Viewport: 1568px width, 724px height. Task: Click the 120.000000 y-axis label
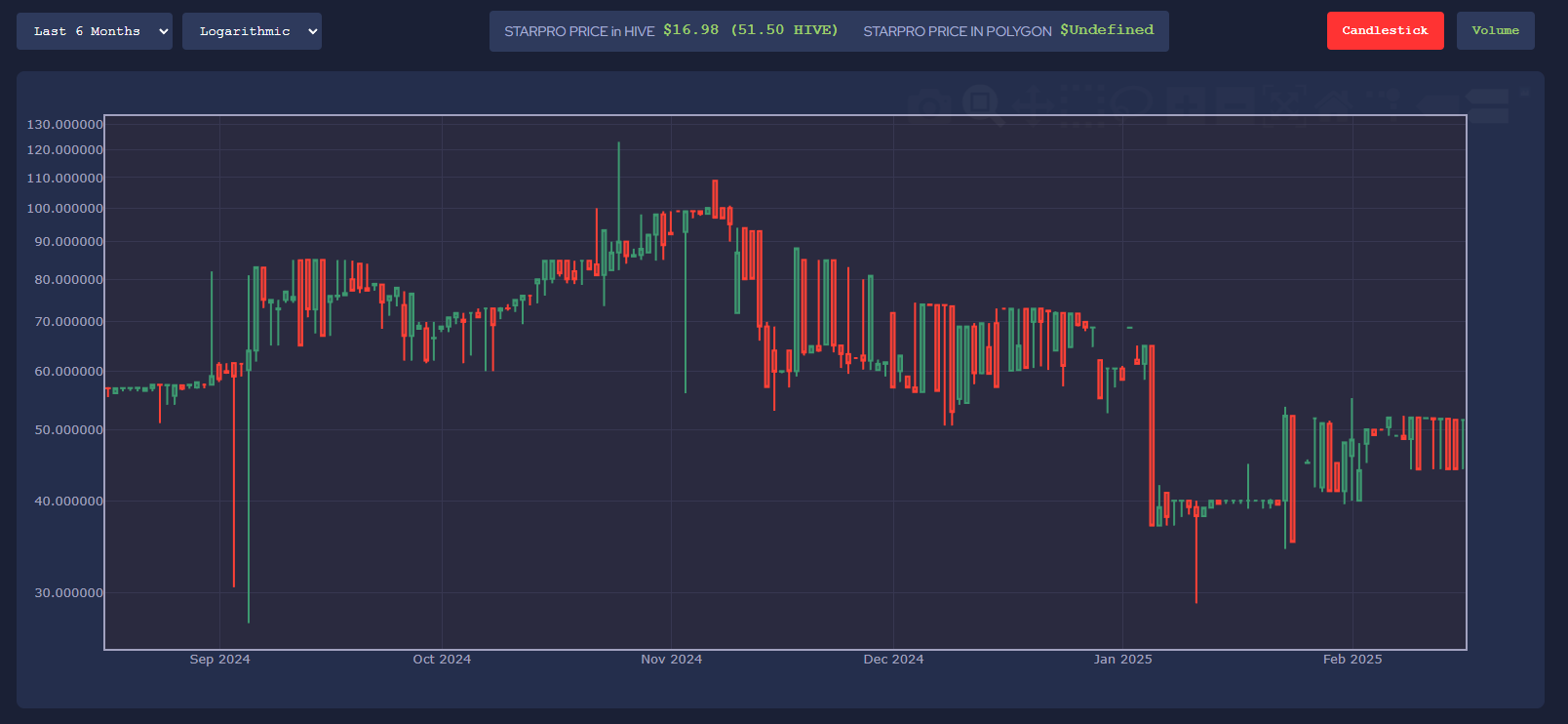(x=65, y=150)
